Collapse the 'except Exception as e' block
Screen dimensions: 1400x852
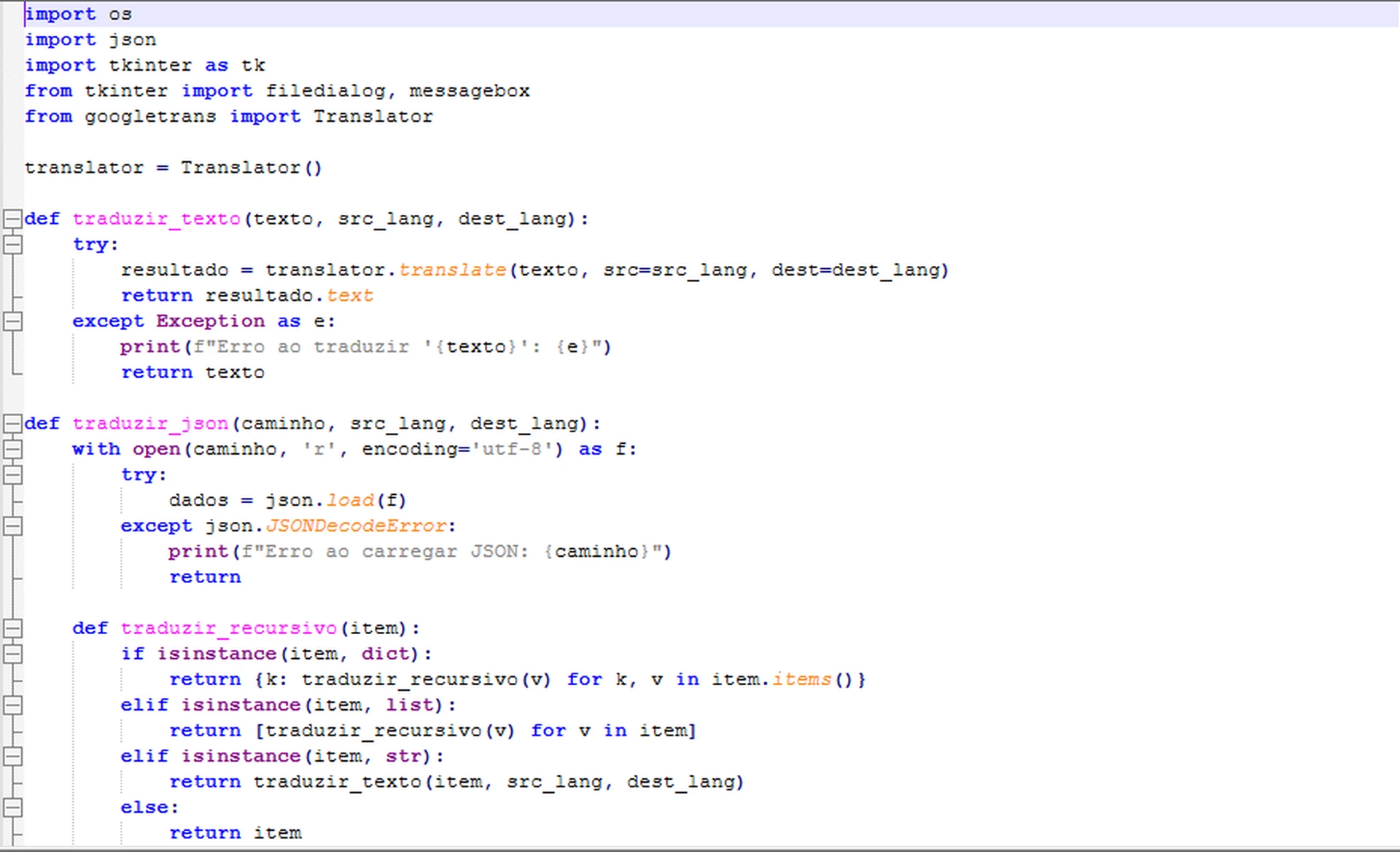click(x=12, y=321)
